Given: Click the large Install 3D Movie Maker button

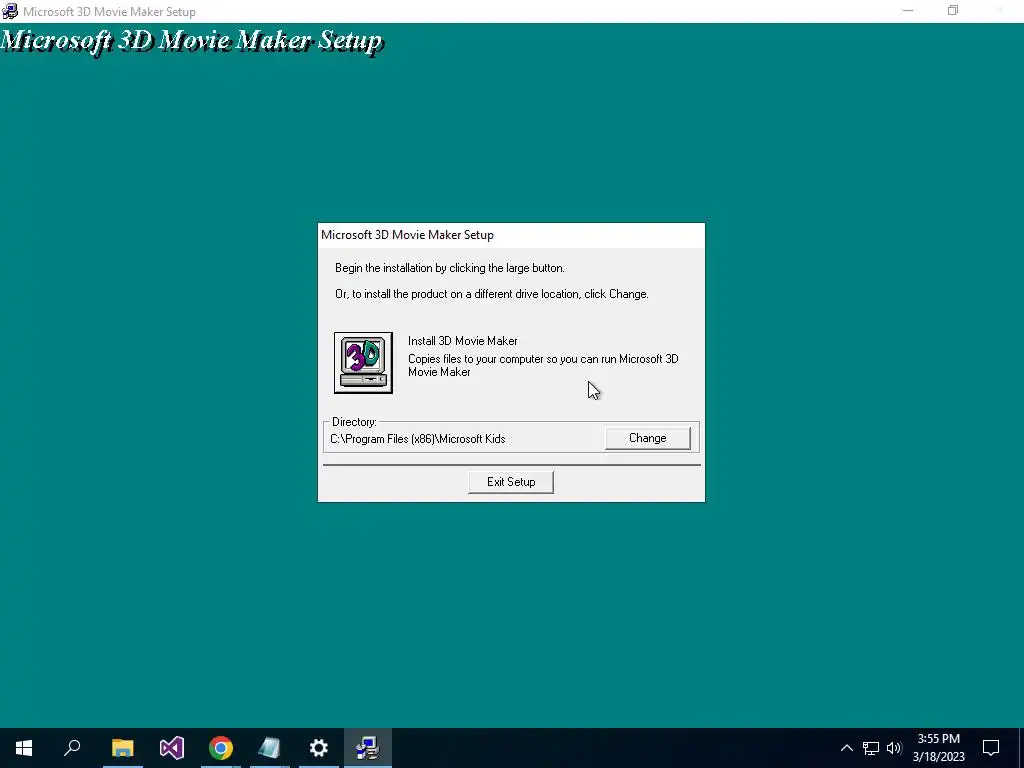Looking at the screenshot, I should tap(363, 362).
